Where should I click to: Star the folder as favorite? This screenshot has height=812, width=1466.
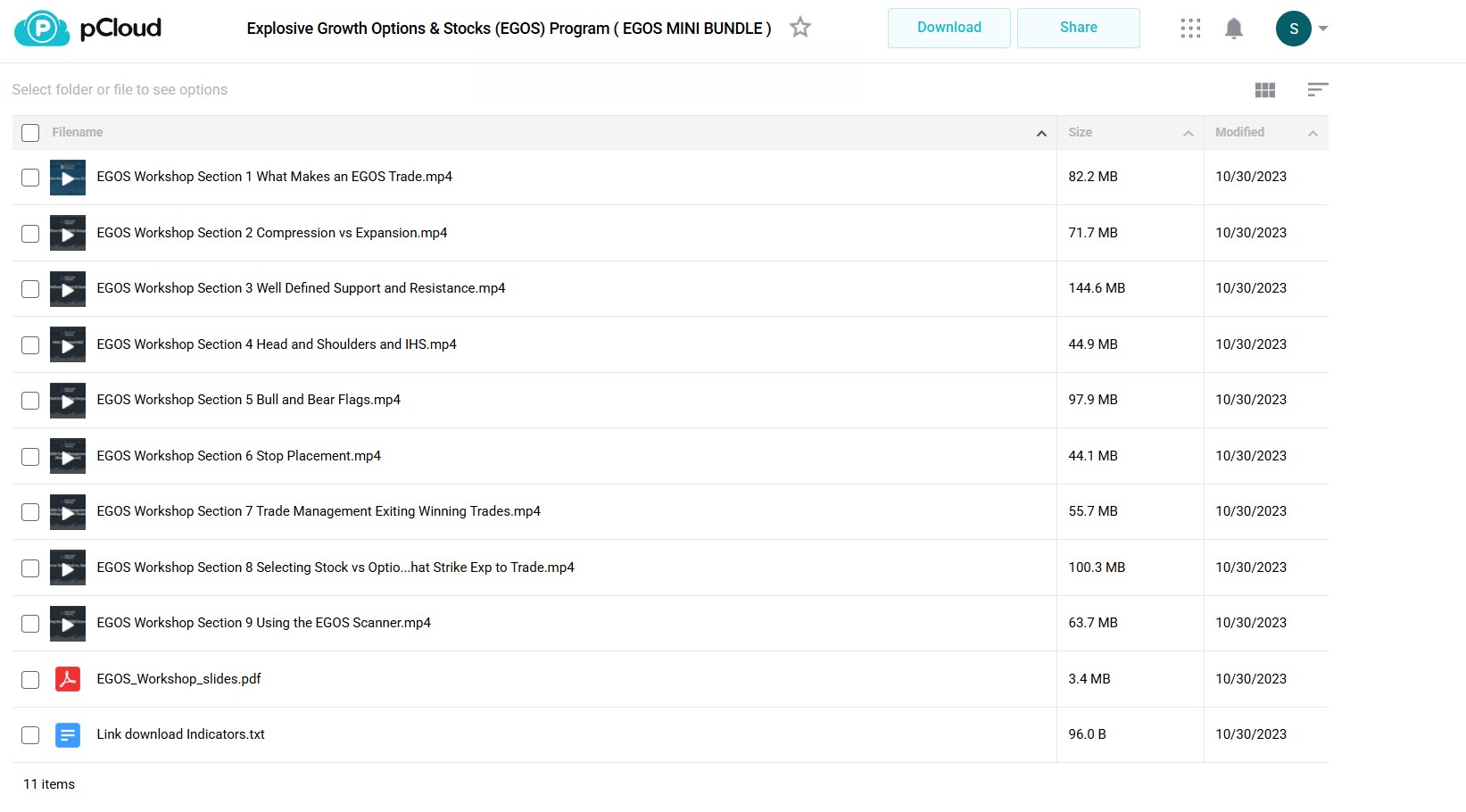pyautogui.click(x=800, y=28)
